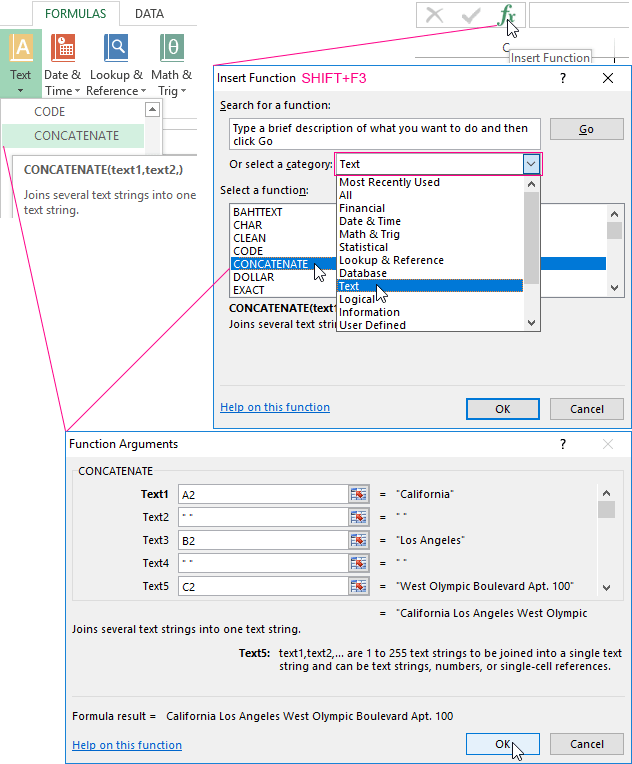632x764 pixels.
Task: Close the Insert Function dialog
Action: (x=608, y=78)
